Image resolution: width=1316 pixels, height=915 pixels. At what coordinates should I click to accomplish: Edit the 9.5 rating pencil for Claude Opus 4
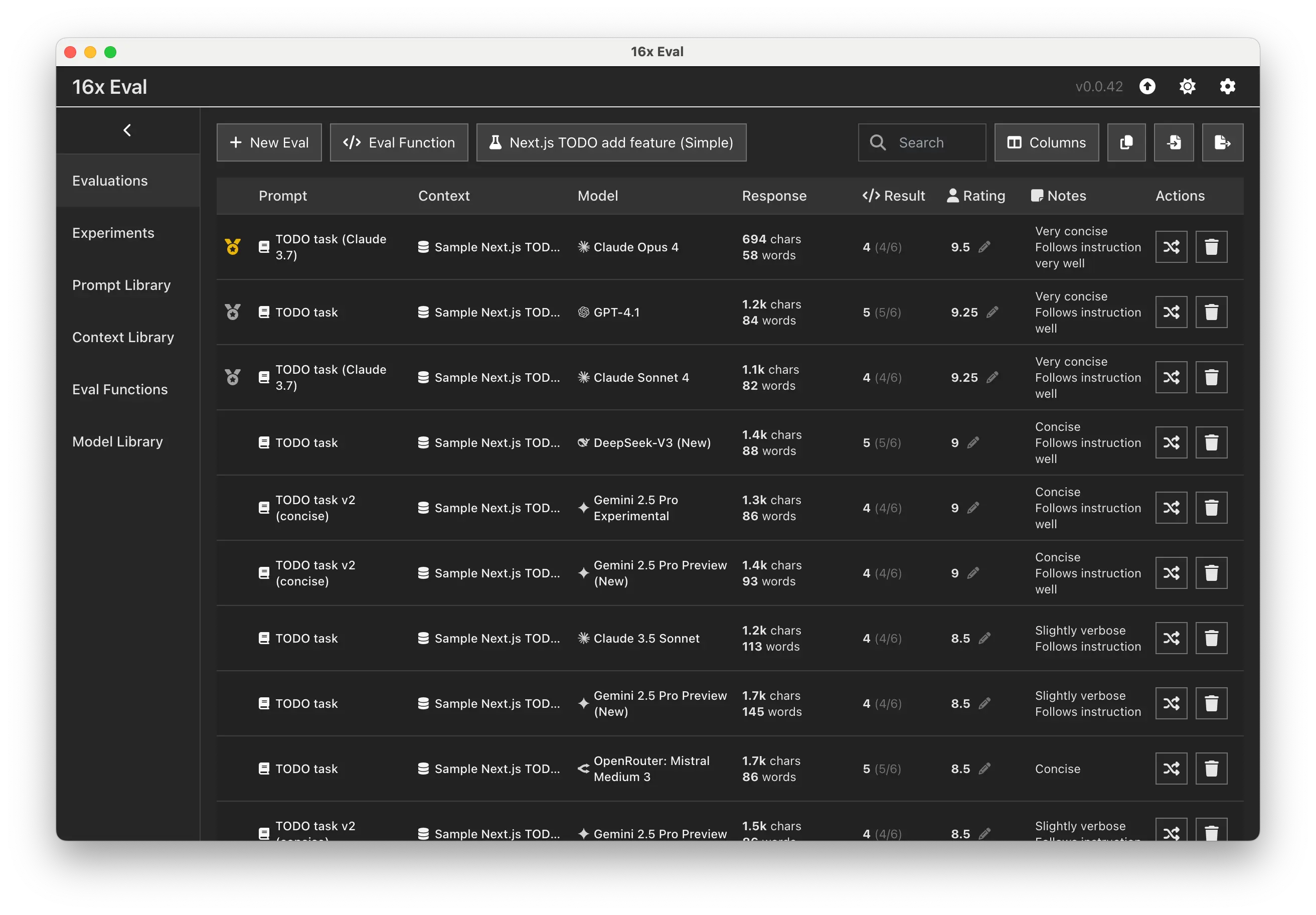984,247
